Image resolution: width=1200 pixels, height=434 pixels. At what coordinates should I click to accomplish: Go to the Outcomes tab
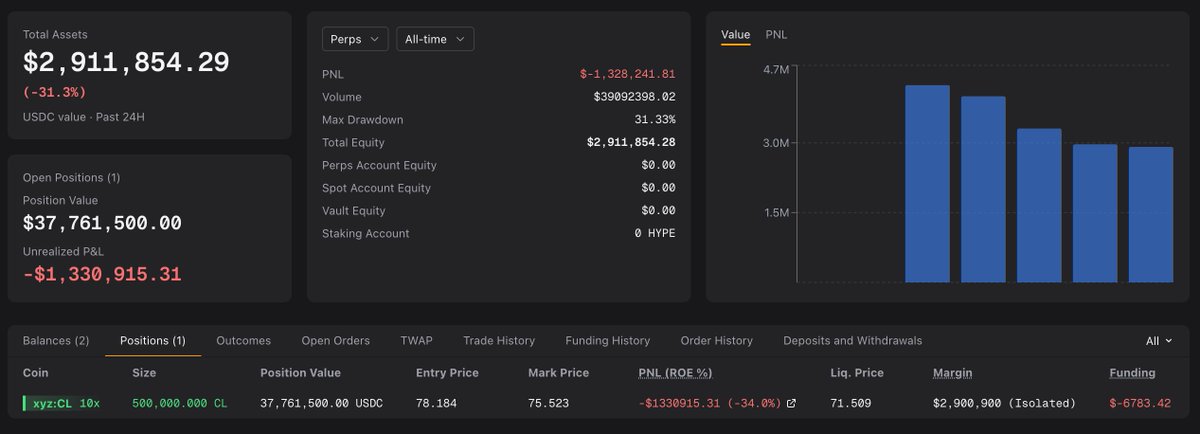tap(243, 341)
